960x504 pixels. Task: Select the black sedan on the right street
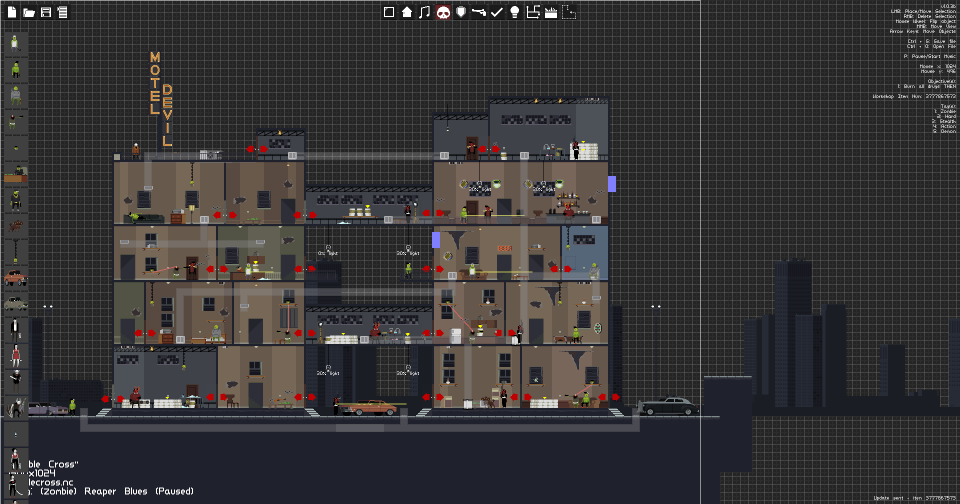click(x=667, y=406)
